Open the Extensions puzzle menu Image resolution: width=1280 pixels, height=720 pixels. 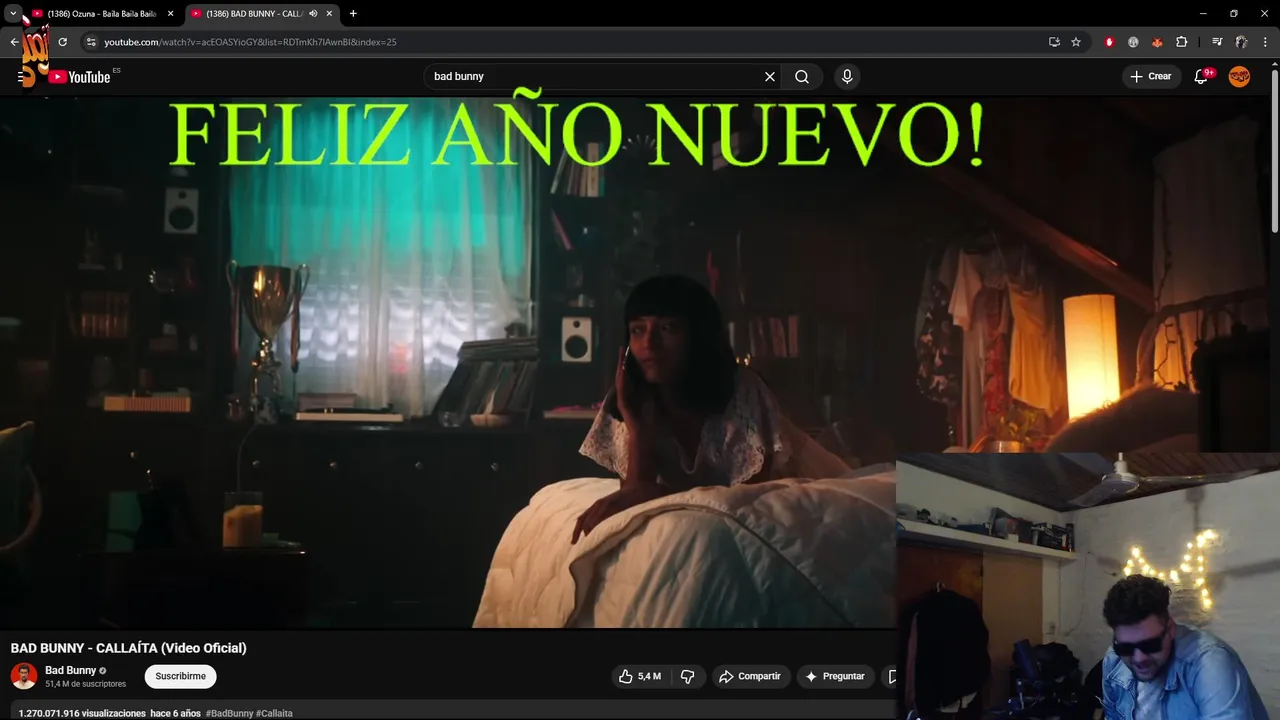pos(1182,42)
